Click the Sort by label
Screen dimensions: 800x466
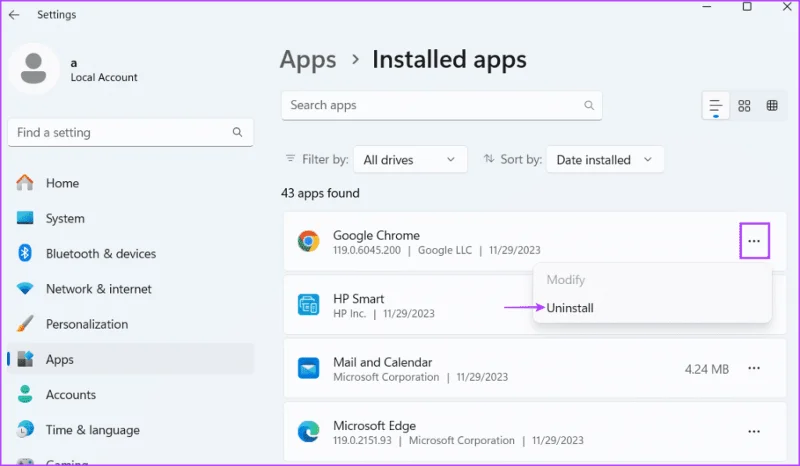521,159
